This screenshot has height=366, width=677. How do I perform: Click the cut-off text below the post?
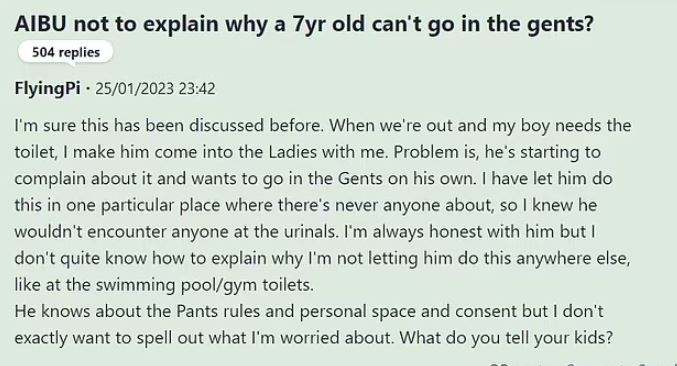point(583,363)
